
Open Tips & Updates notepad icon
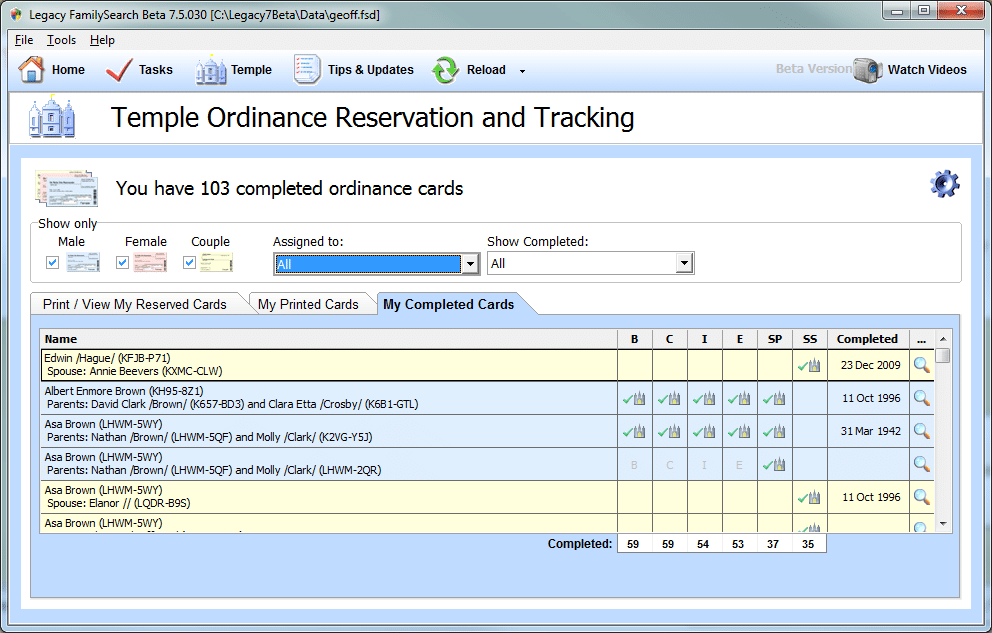click(307, 70)
